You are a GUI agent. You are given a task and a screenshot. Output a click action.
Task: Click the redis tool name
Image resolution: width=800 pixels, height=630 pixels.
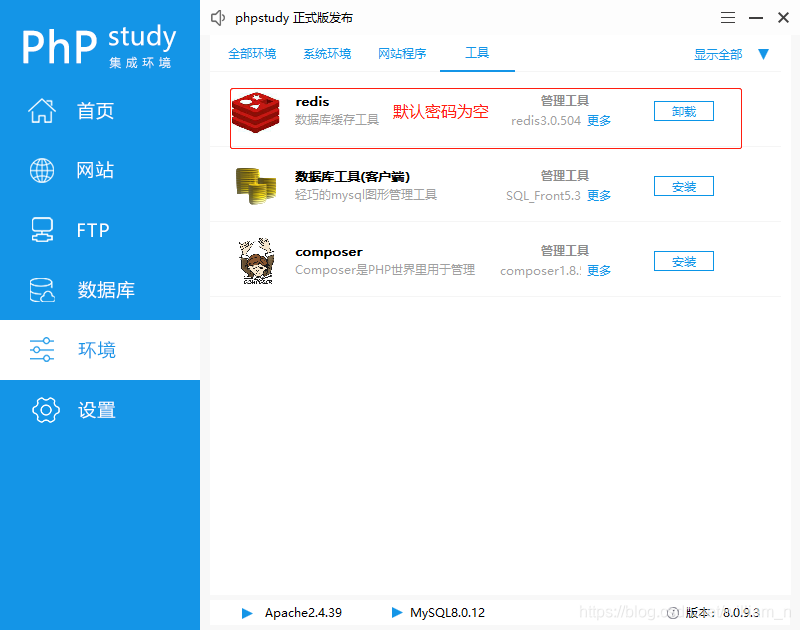[x=312, y=102]
